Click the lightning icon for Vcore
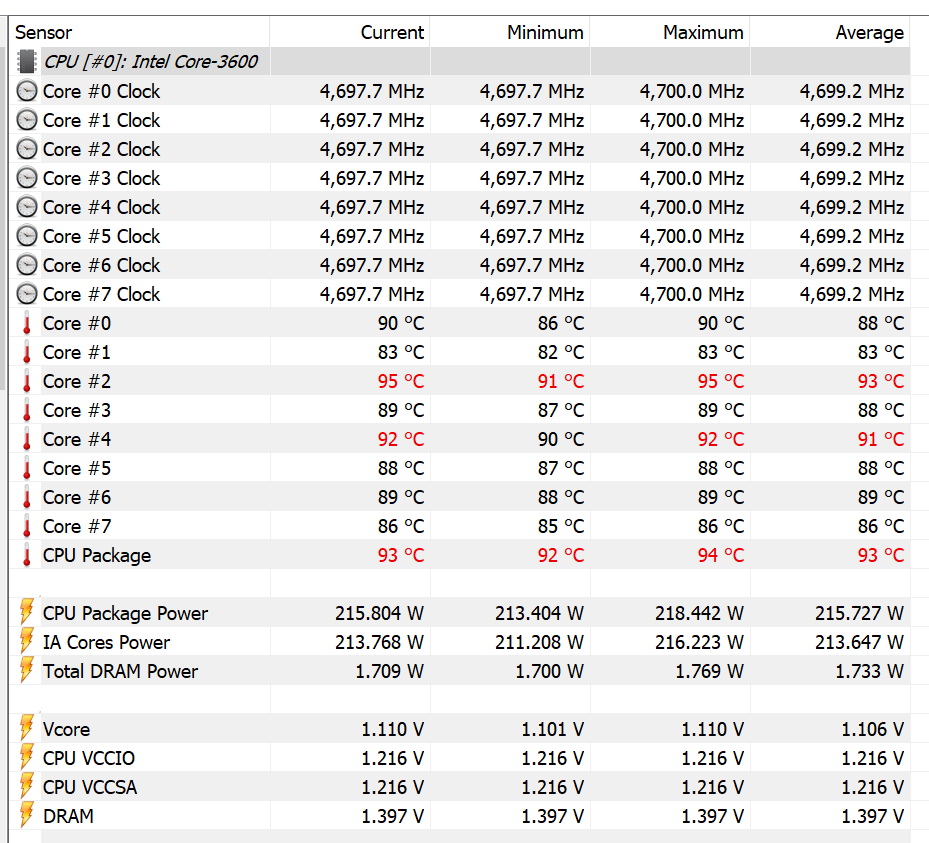The height and width of the screenshot is (843, 929). tap(27, 727)
